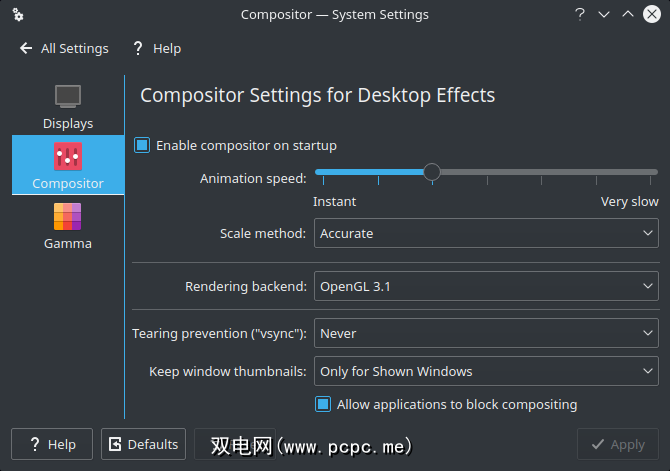This screenshot has height=471, width=670.
Task: Expand the Keep window thumbnails dropdown
Action: tap(486, 371)
